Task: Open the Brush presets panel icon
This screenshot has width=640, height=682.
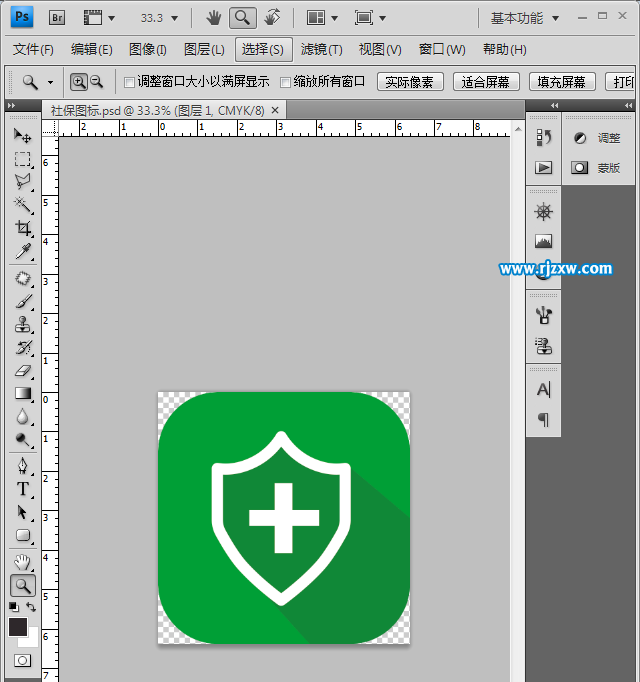Action: [x=543, y=315]
